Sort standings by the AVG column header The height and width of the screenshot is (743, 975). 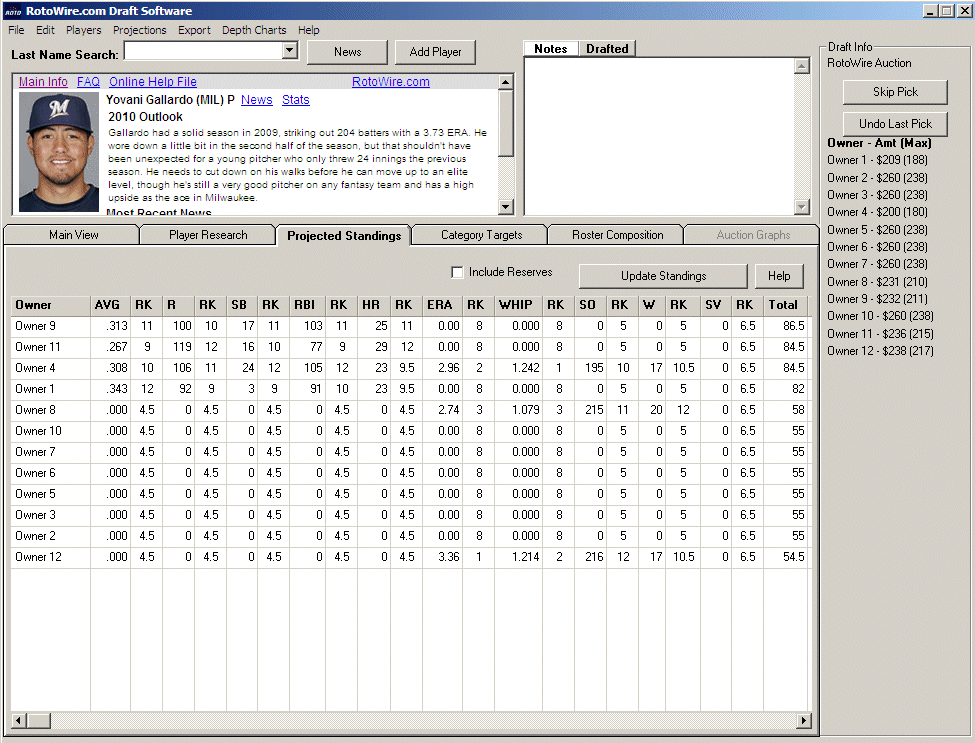point(110,305)
